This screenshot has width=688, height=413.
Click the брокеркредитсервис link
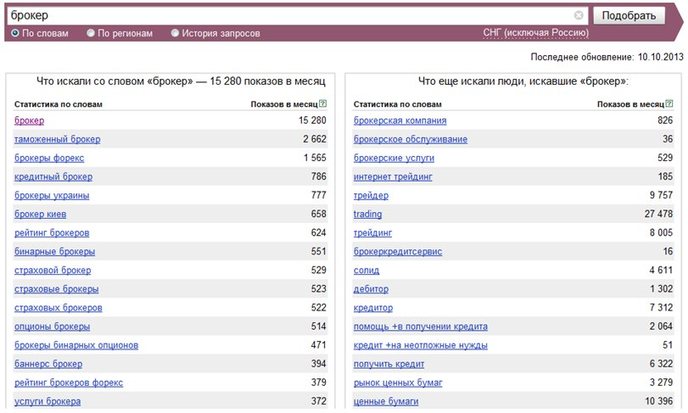point(398,251)
